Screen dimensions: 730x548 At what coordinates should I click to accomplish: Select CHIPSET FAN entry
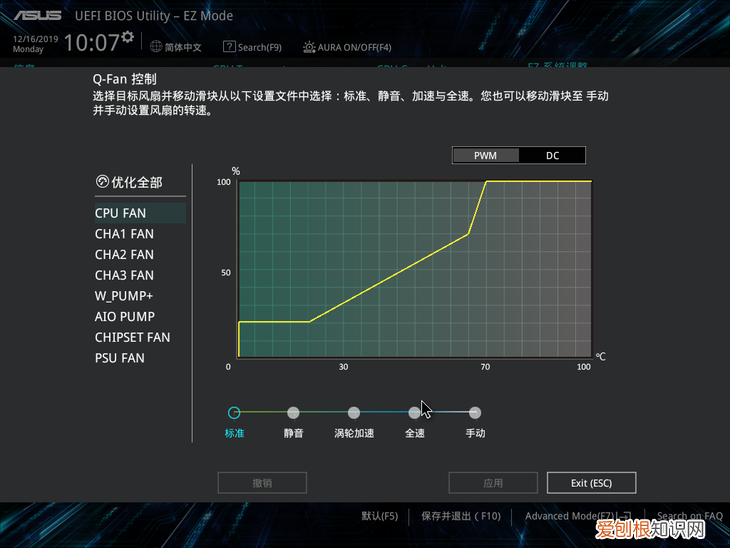[x=132, y=337]
